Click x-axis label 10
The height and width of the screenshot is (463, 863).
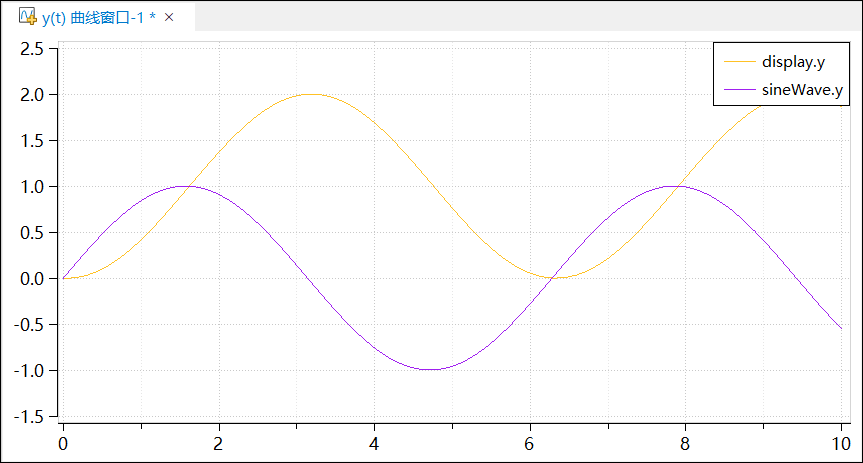point(841,444)
